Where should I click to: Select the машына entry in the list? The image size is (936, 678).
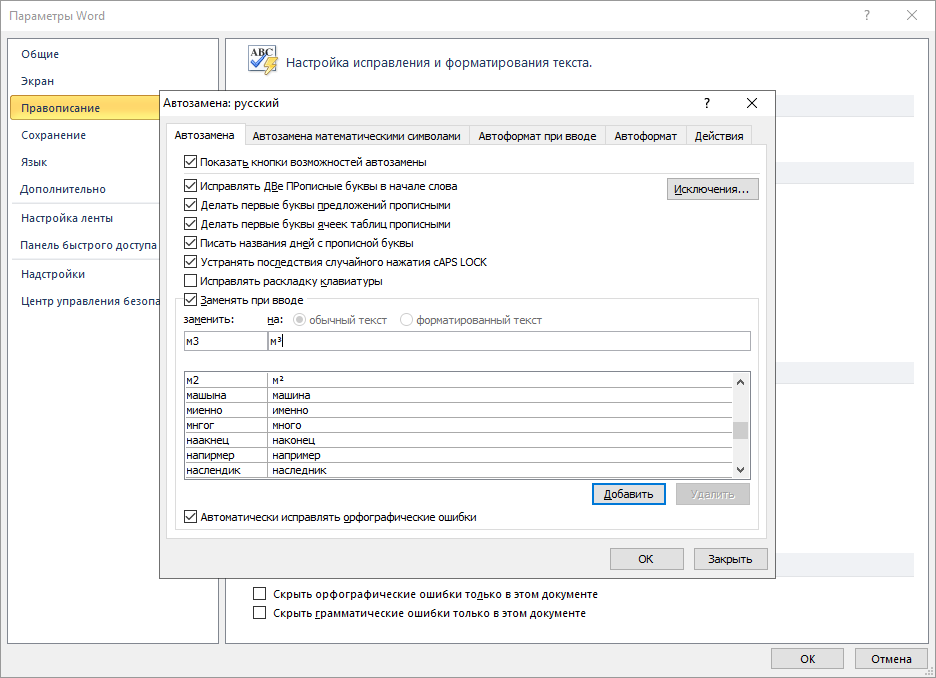click(206, 395)
